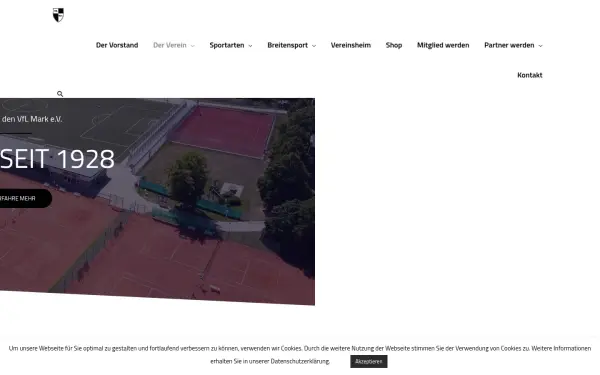600x375 pixels.
Task: Go to Mitglied werden page
Action: (443, 45)
